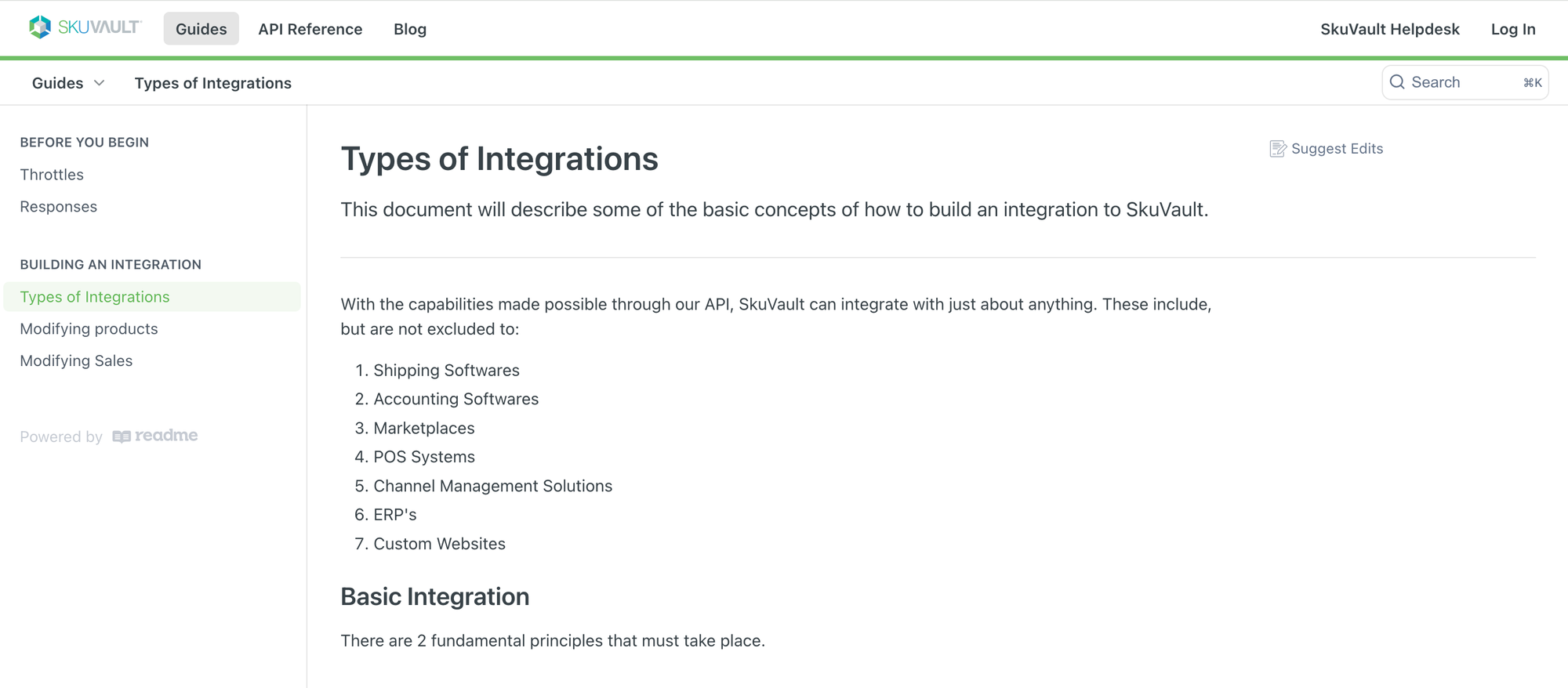Select Types of Integrations in sidebar
The width and height of the screenshot is (1568, 688).
[x=94, y=296]
